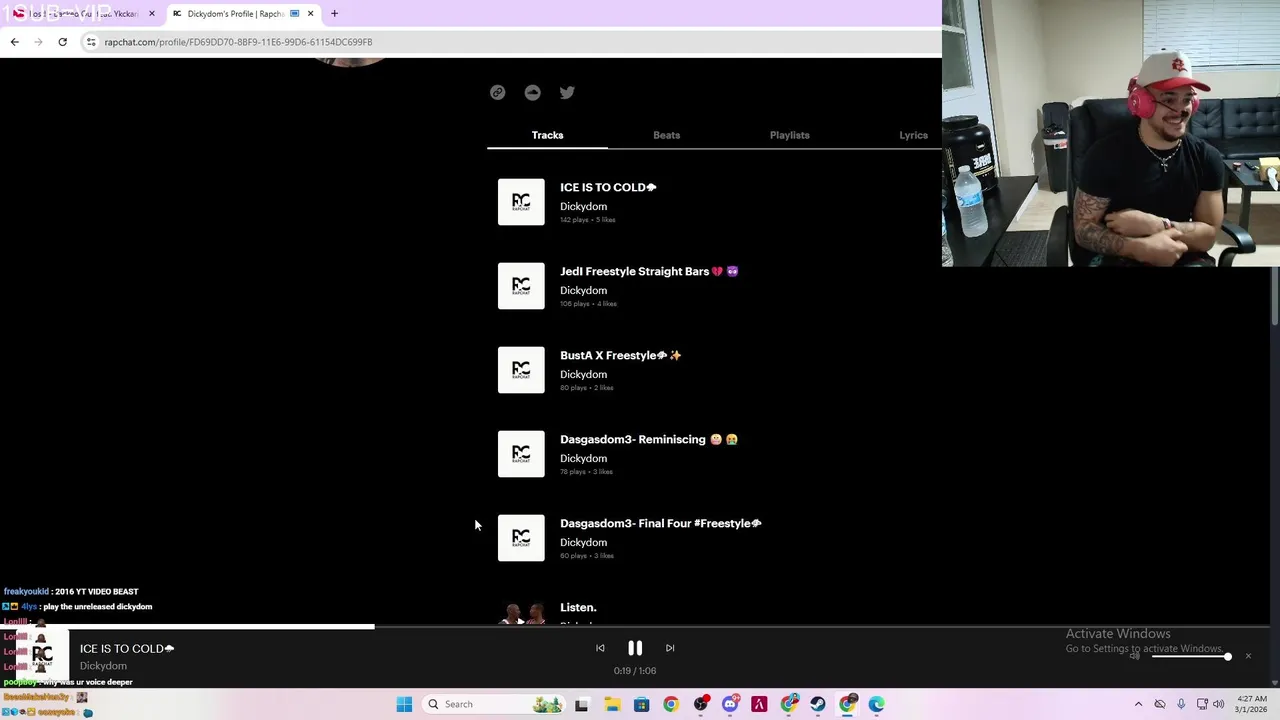Image resolution: width=1280 pixels, height=720 pixels.
Task: Open Steam from the taskbar
Action: tap(818, 704)
